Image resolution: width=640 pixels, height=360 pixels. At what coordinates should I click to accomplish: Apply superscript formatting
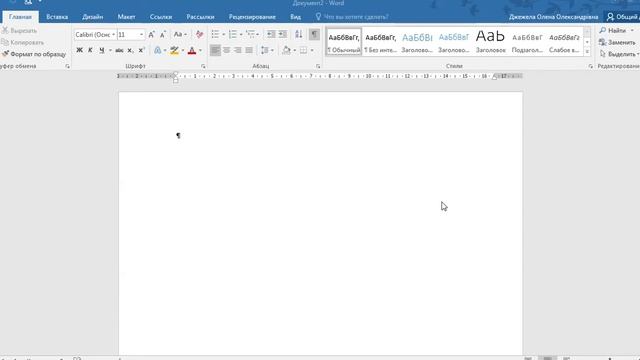point(141,50)
